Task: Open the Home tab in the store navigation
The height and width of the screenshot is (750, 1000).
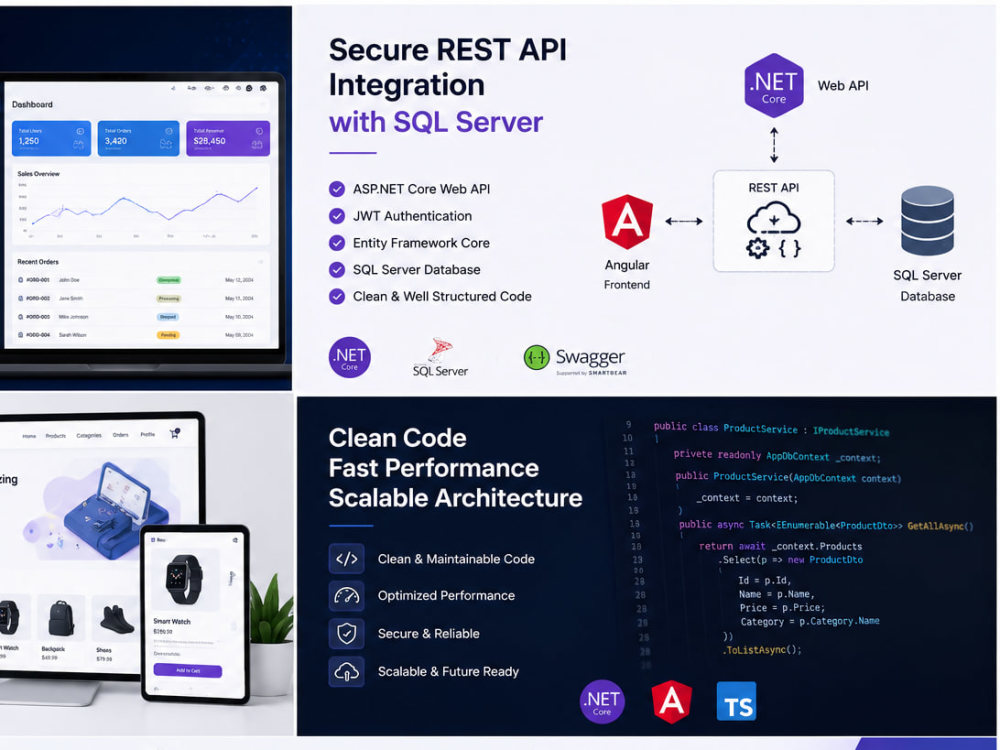Action: pos(29,436)
